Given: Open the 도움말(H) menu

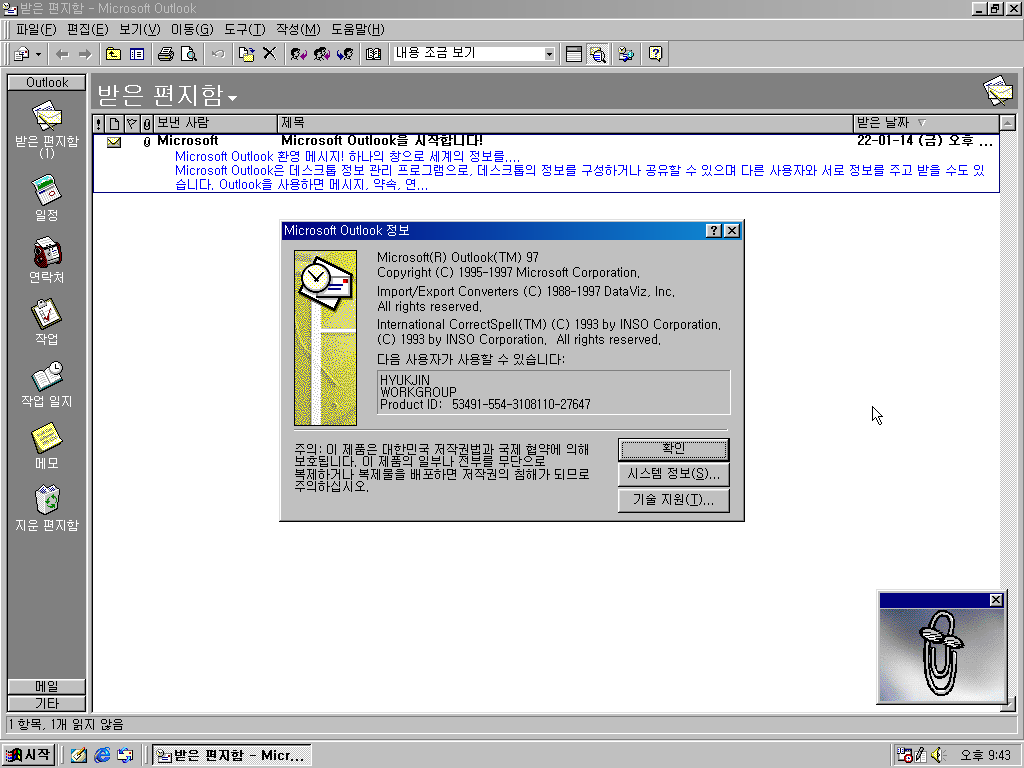Looking at the screenshot, I should point(357,29).
